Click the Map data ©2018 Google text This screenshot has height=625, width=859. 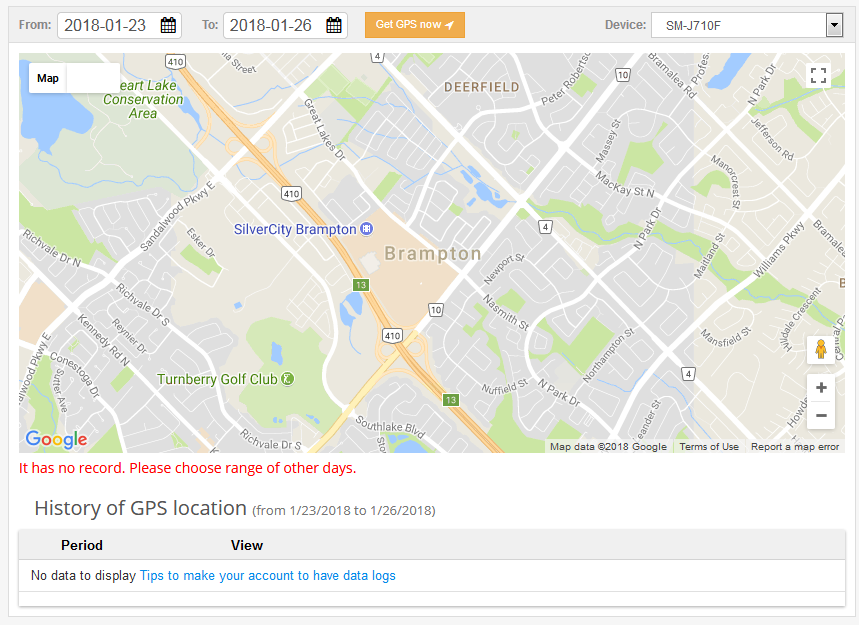pos(608,446)
